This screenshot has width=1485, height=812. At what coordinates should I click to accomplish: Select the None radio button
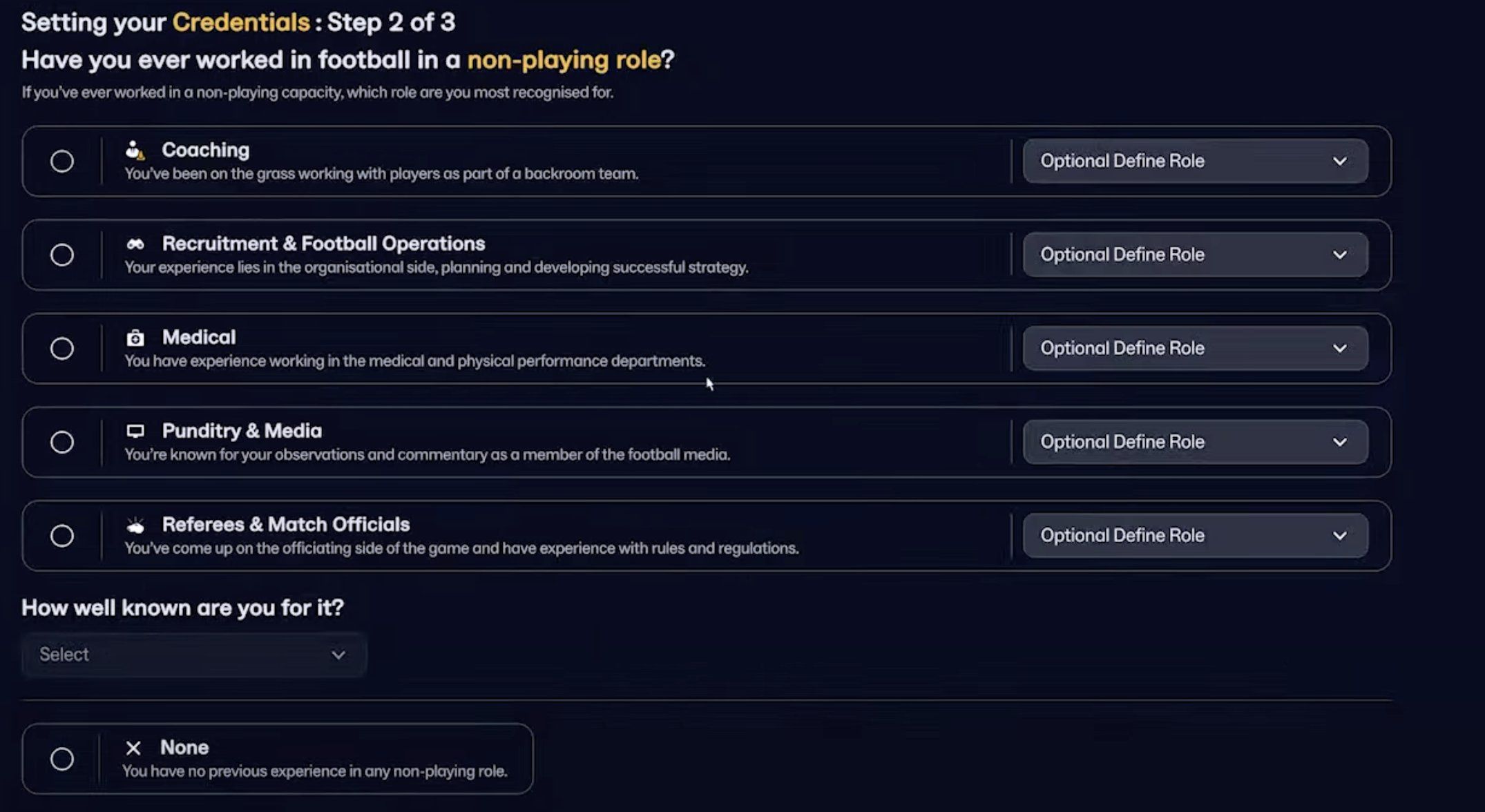pyautogui.click(x=62, y=759)
